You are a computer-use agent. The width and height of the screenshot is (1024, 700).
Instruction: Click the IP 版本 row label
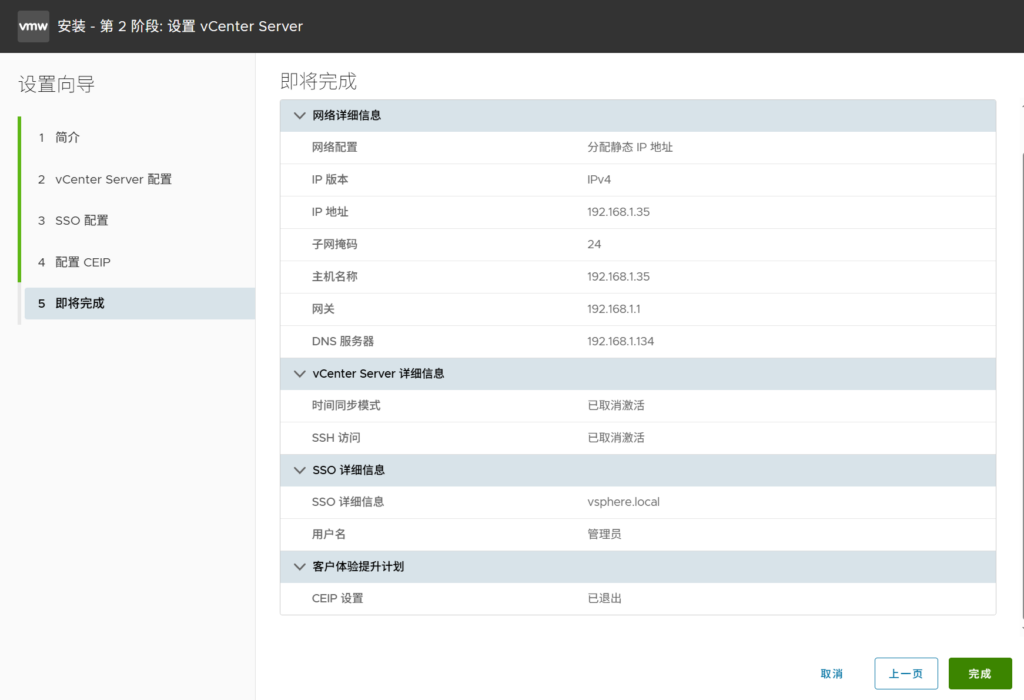point(330,180)
